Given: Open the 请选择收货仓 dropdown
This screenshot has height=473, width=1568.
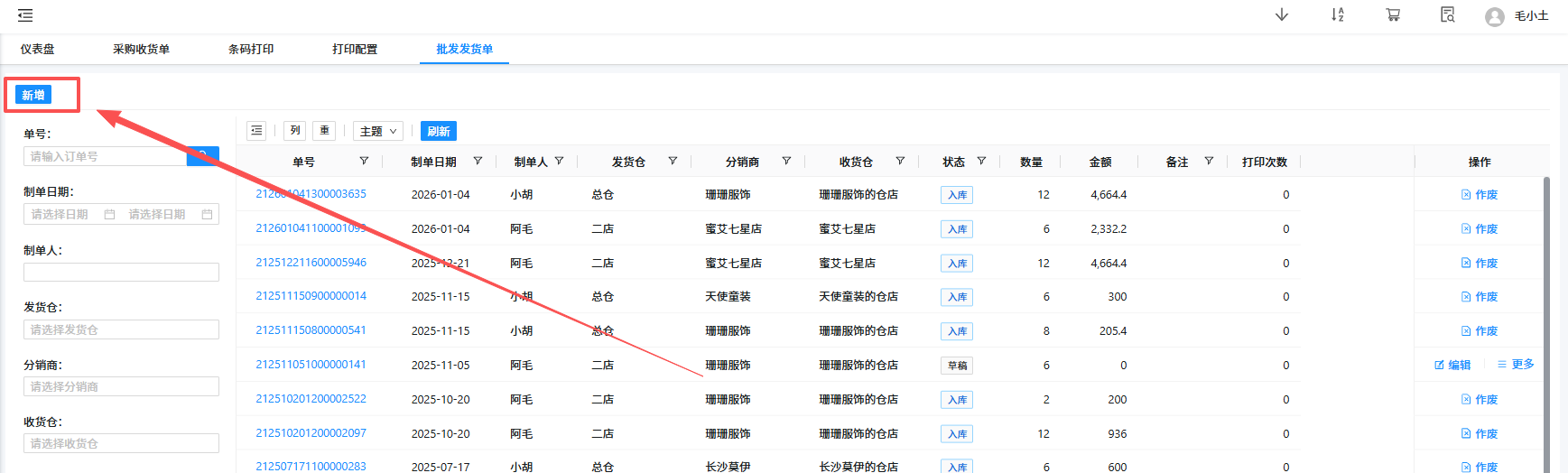Looking at the screenshot, I should pyautogui.click(x=121, y=443).
